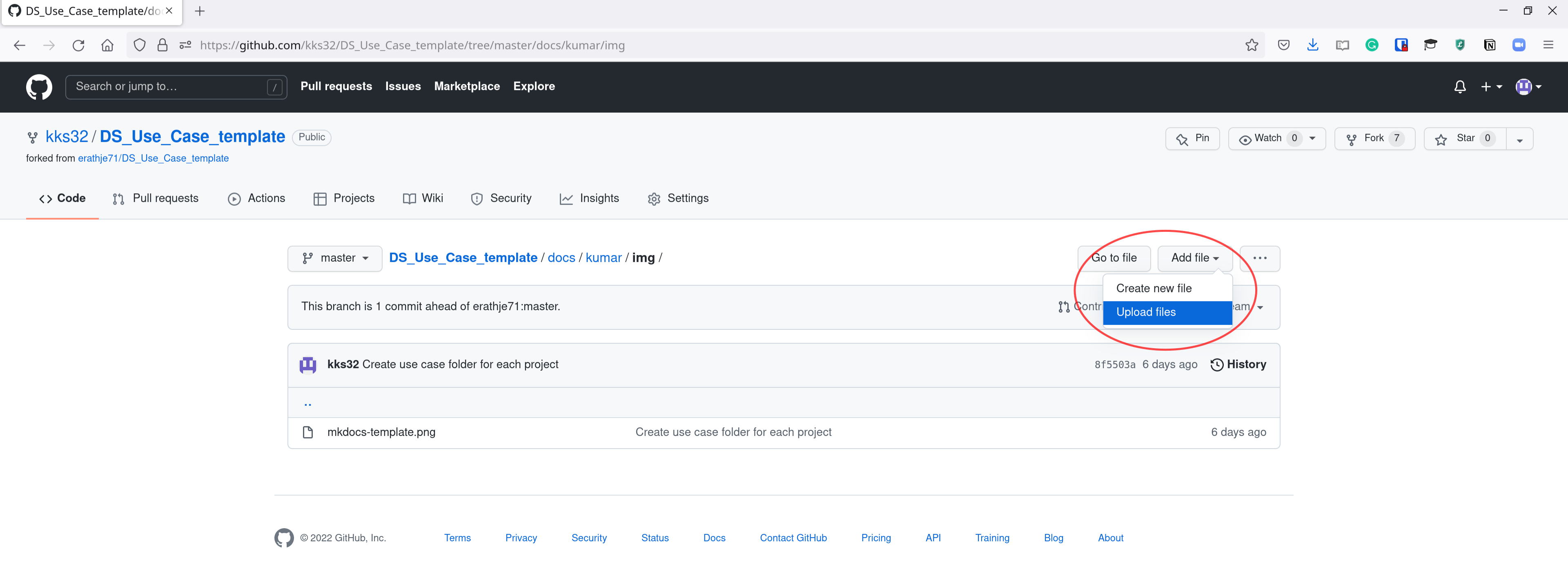The height and width of the screenshot is (576, 1568).
Task: Expand the master branch selector dropdown
Action: (335, 258)
